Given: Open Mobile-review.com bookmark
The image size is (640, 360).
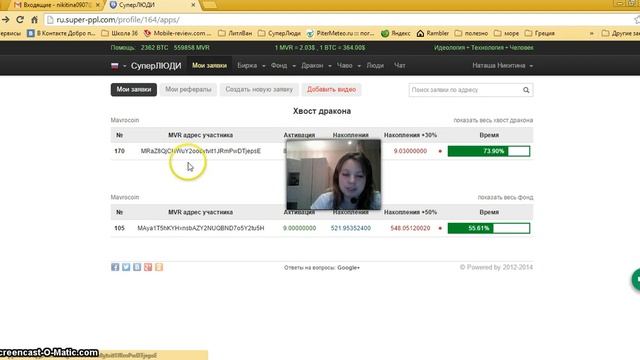Looking at the screenshot, I should (178, 33).
